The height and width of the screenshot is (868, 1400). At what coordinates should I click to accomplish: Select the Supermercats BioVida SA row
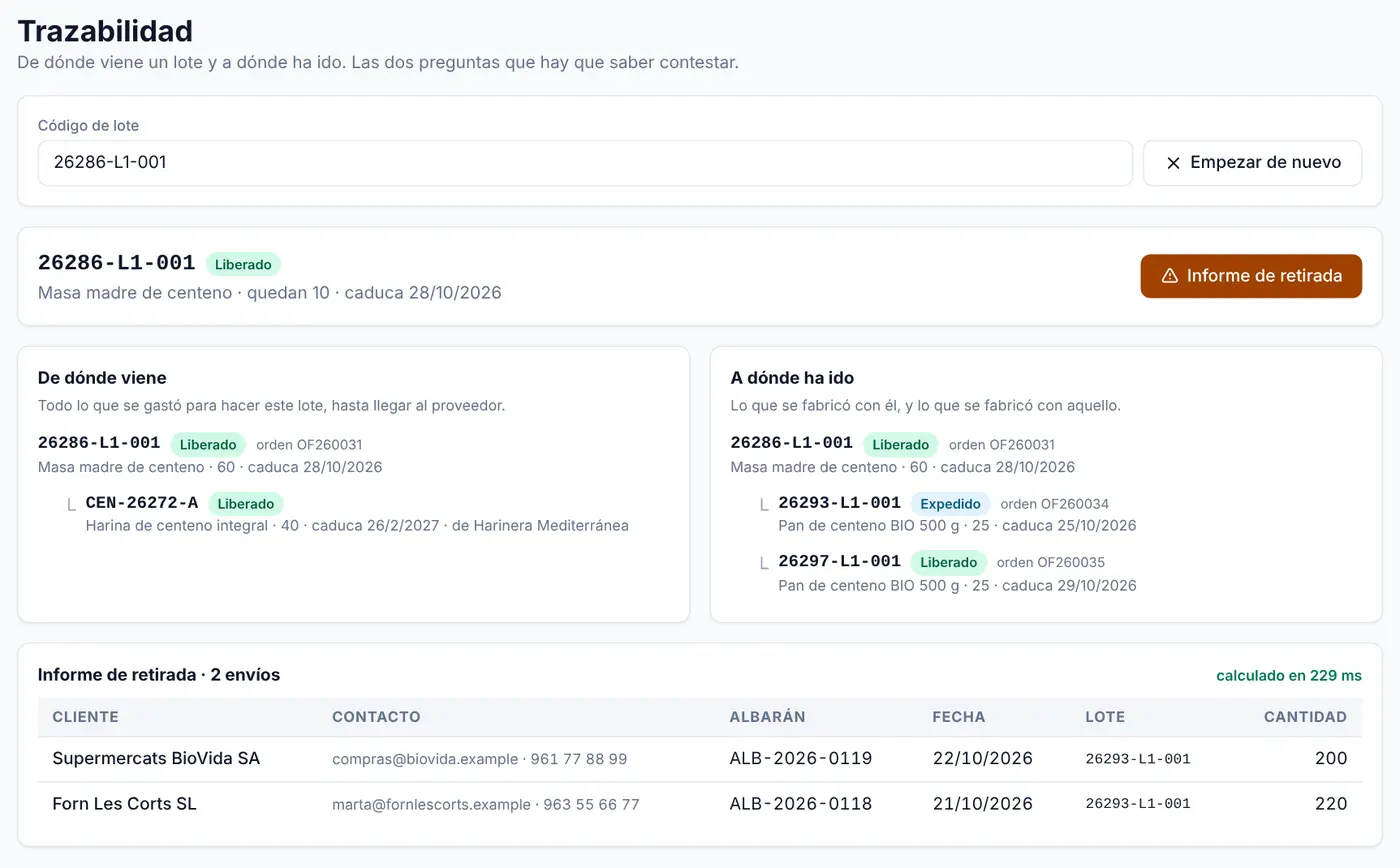pos(700,759)
